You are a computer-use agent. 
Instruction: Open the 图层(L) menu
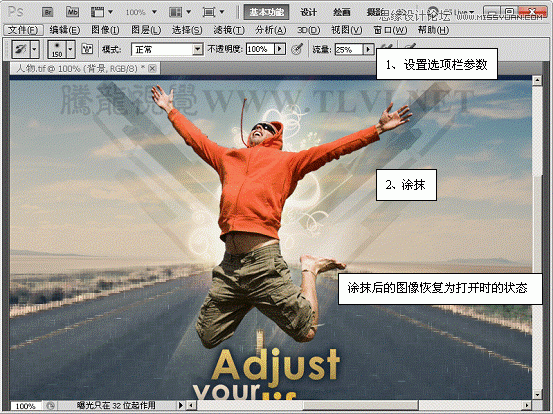(x=146, y=30)
